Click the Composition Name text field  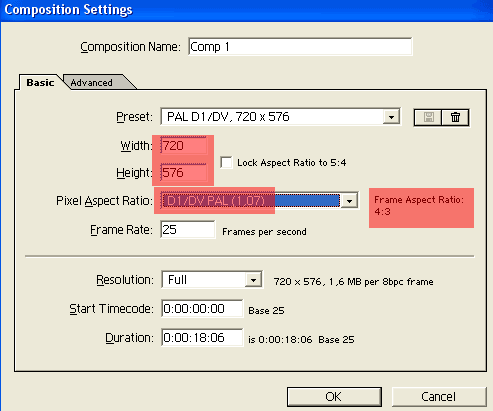point(300,47)
